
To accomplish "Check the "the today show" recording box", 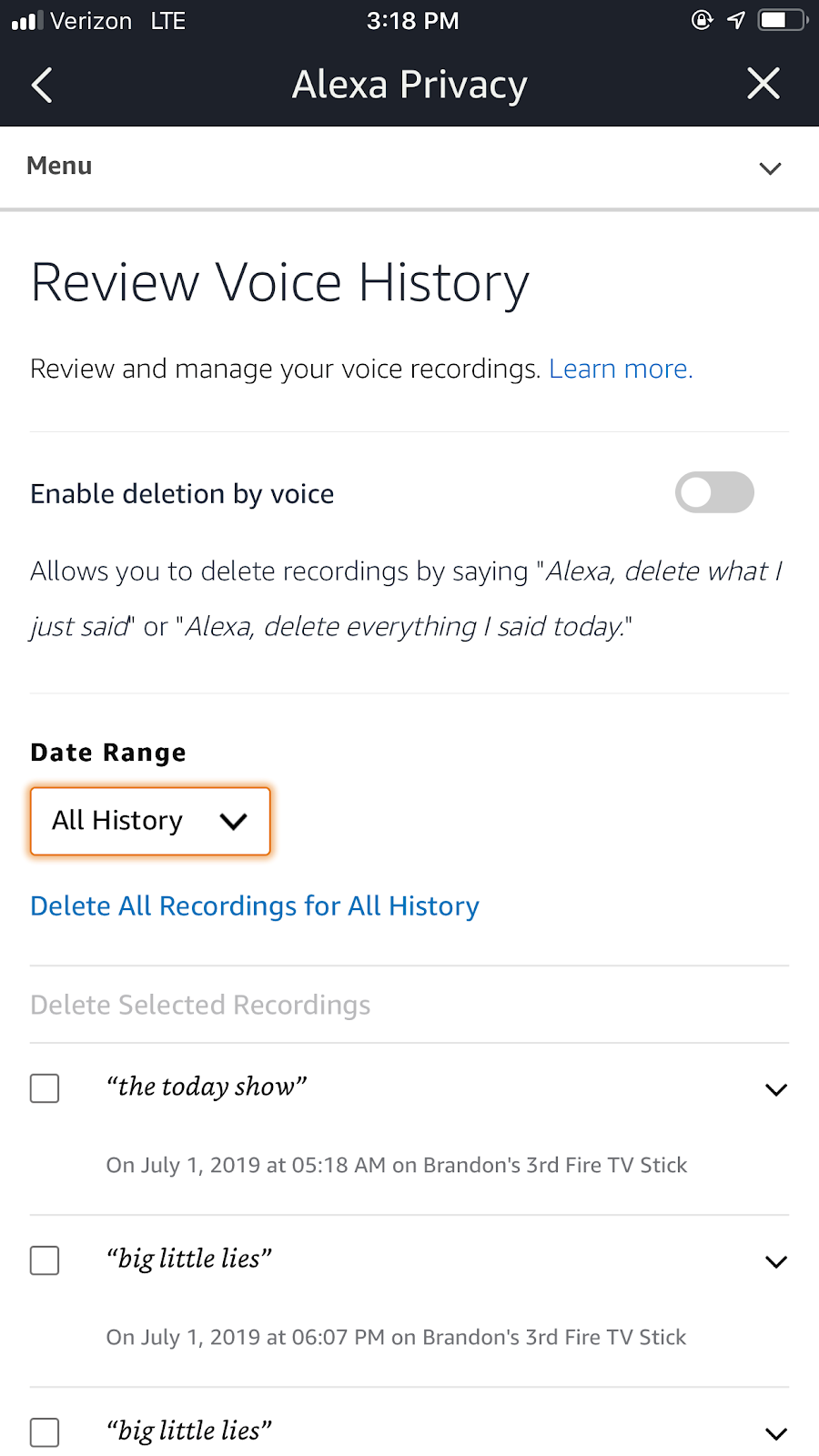I will [45, 1088].
